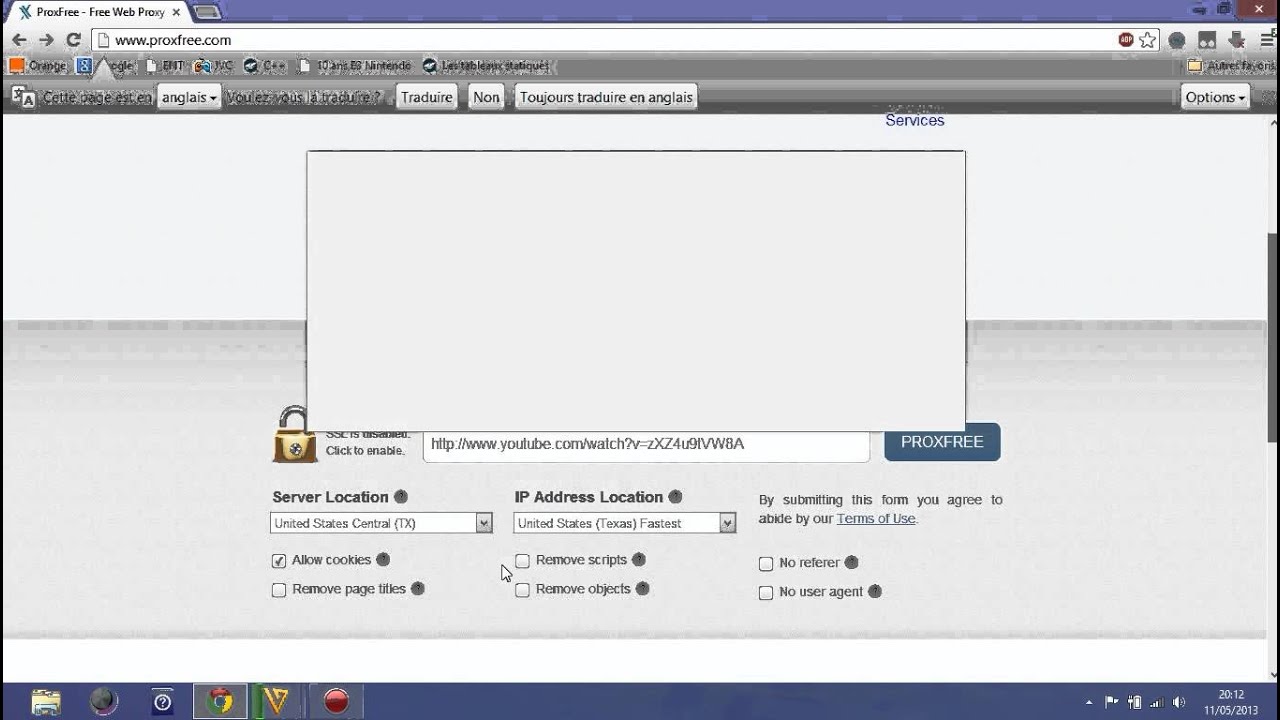Open the yellow V app in the taskbar
This screenshot has height=720, width=1280.
pos(277,702)
